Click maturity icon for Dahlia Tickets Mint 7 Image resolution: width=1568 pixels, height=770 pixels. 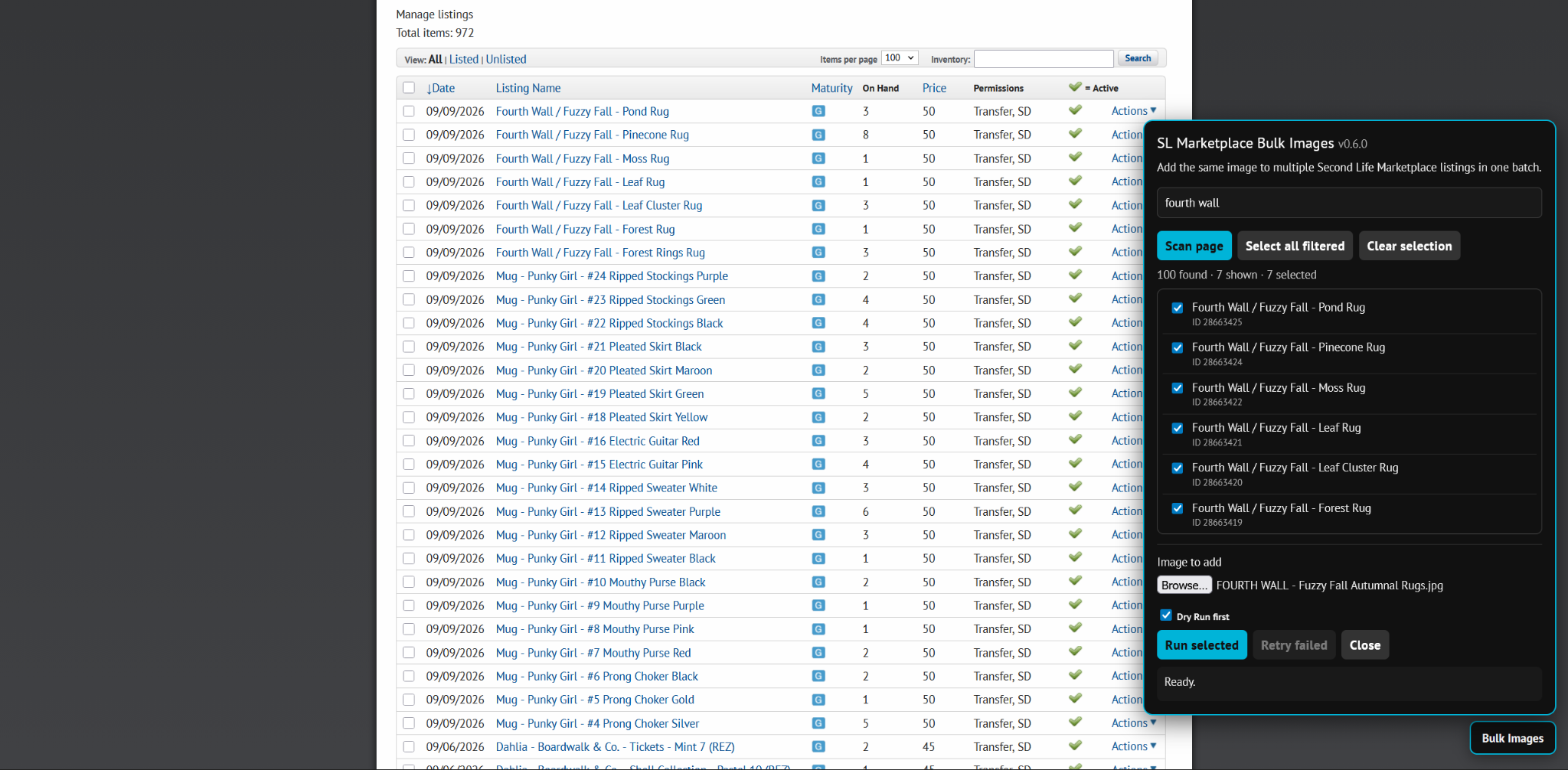tap(818, 746)
